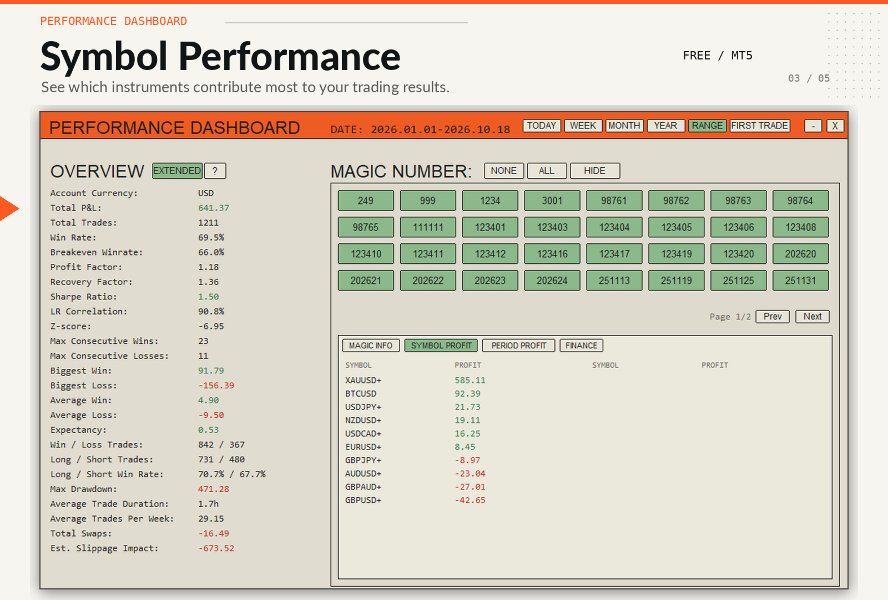Screen dimensions: 888x600
Task: Select the TODAY date filter
Action: pos(541,126)
